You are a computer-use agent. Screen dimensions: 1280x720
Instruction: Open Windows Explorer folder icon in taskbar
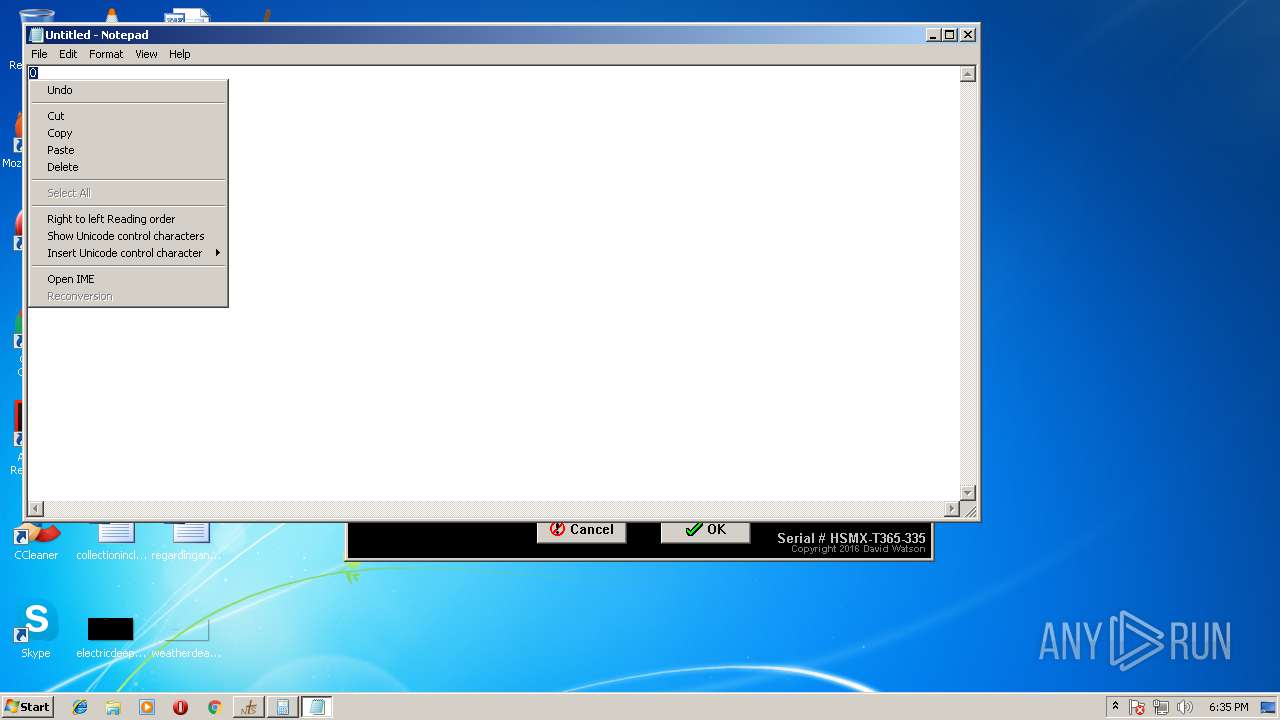[x=113, y=707]
